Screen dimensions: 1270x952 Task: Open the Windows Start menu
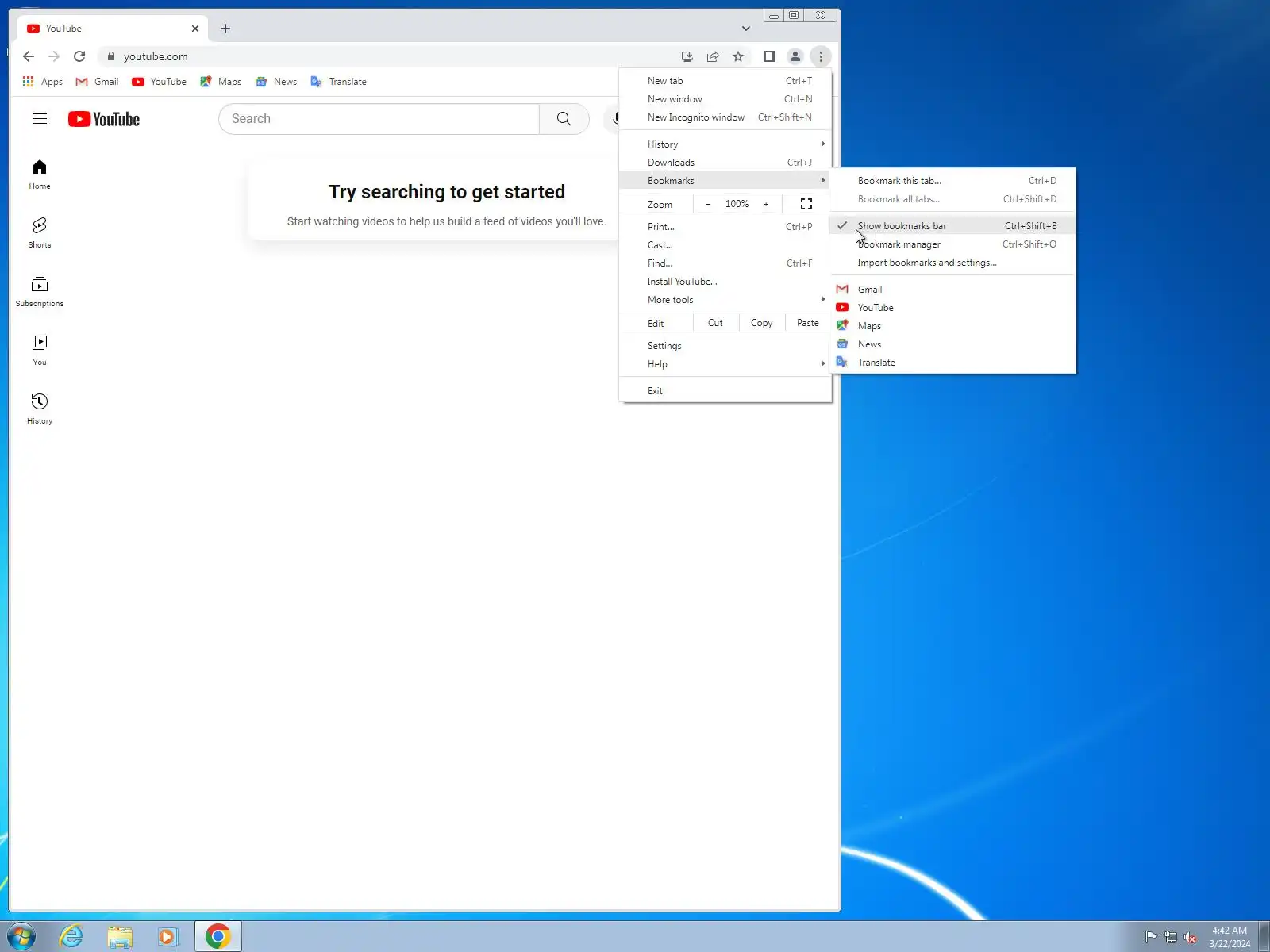tap(21, 937)
